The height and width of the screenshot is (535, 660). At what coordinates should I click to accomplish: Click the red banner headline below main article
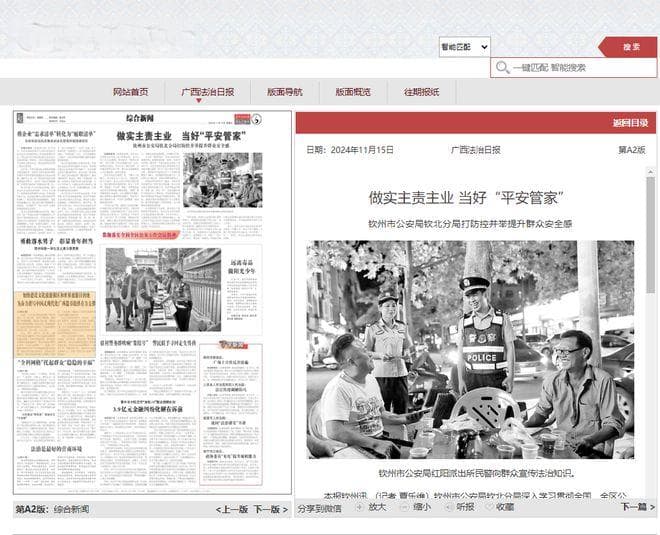140,235
